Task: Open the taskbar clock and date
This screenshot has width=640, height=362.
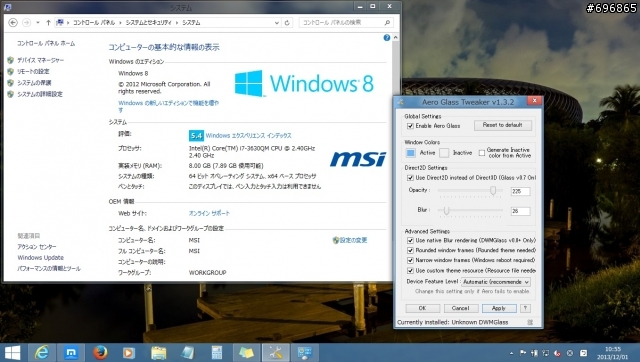Action: (612, 353)
